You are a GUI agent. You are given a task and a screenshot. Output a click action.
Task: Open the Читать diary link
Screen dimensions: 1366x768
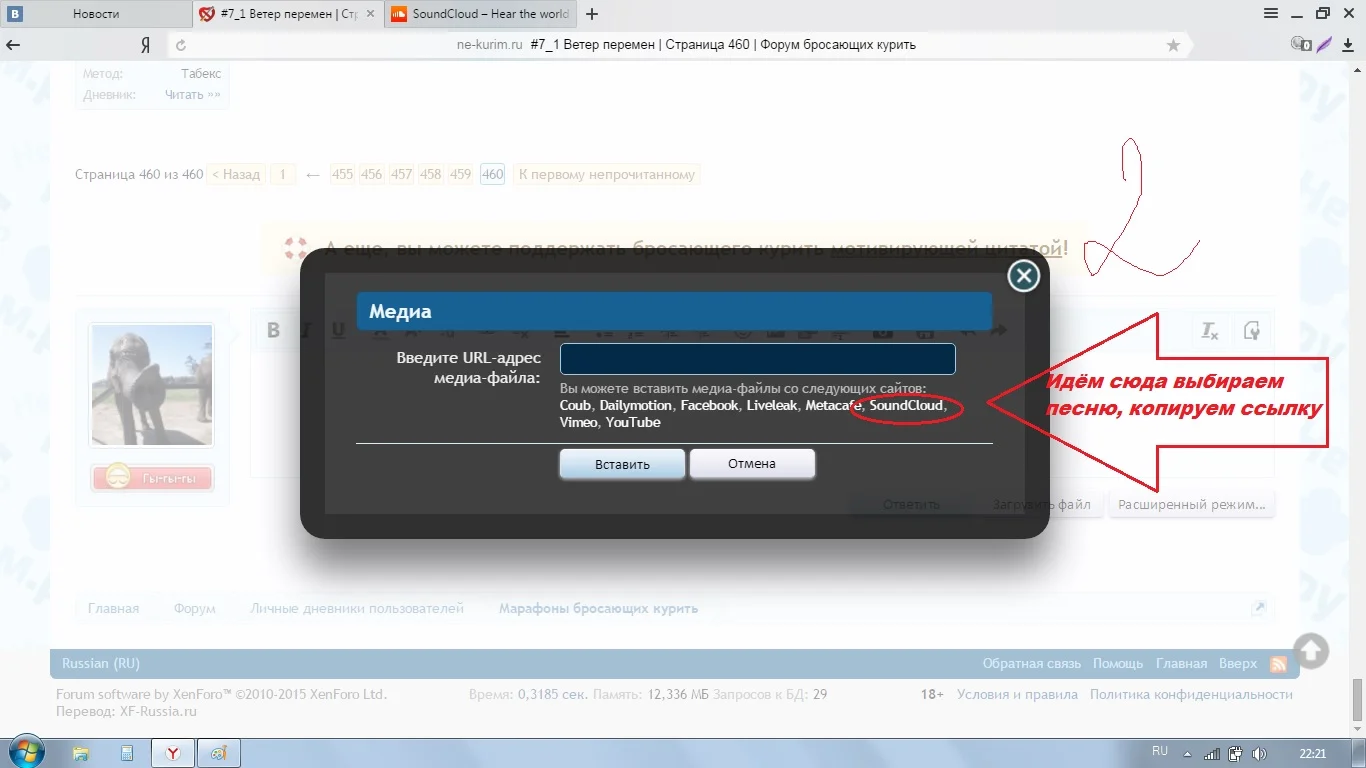[x=192, y=95]
